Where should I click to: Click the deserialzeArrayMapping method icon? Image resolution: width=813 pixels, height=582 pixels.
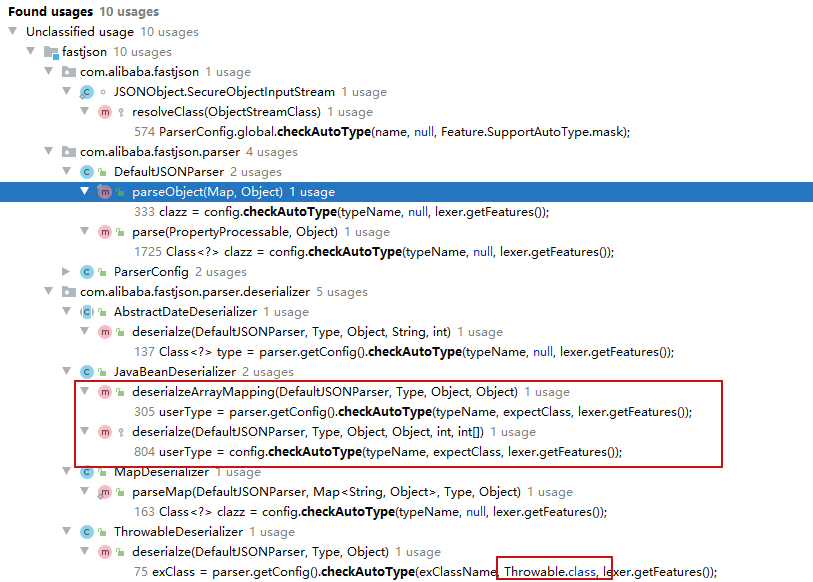[105, 392]
